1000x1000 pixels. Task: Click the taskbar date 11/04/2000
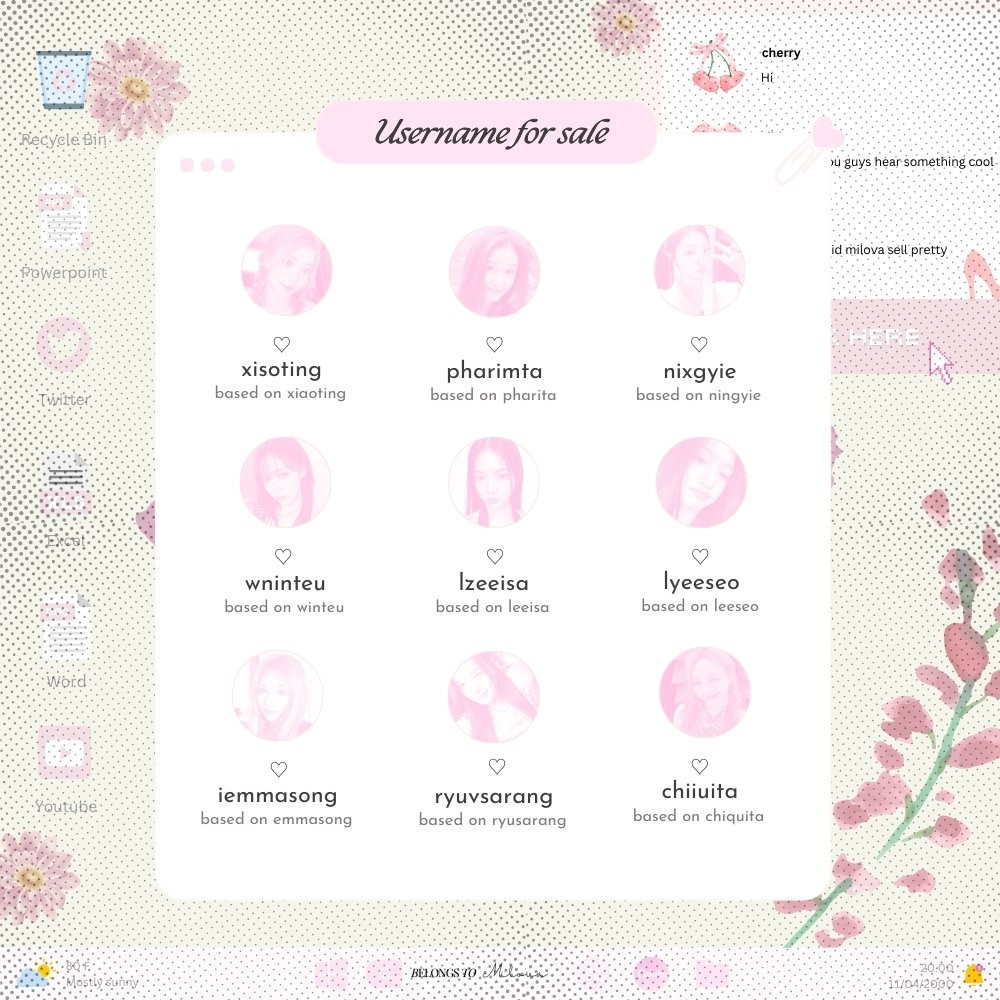(x=921, y=983)
